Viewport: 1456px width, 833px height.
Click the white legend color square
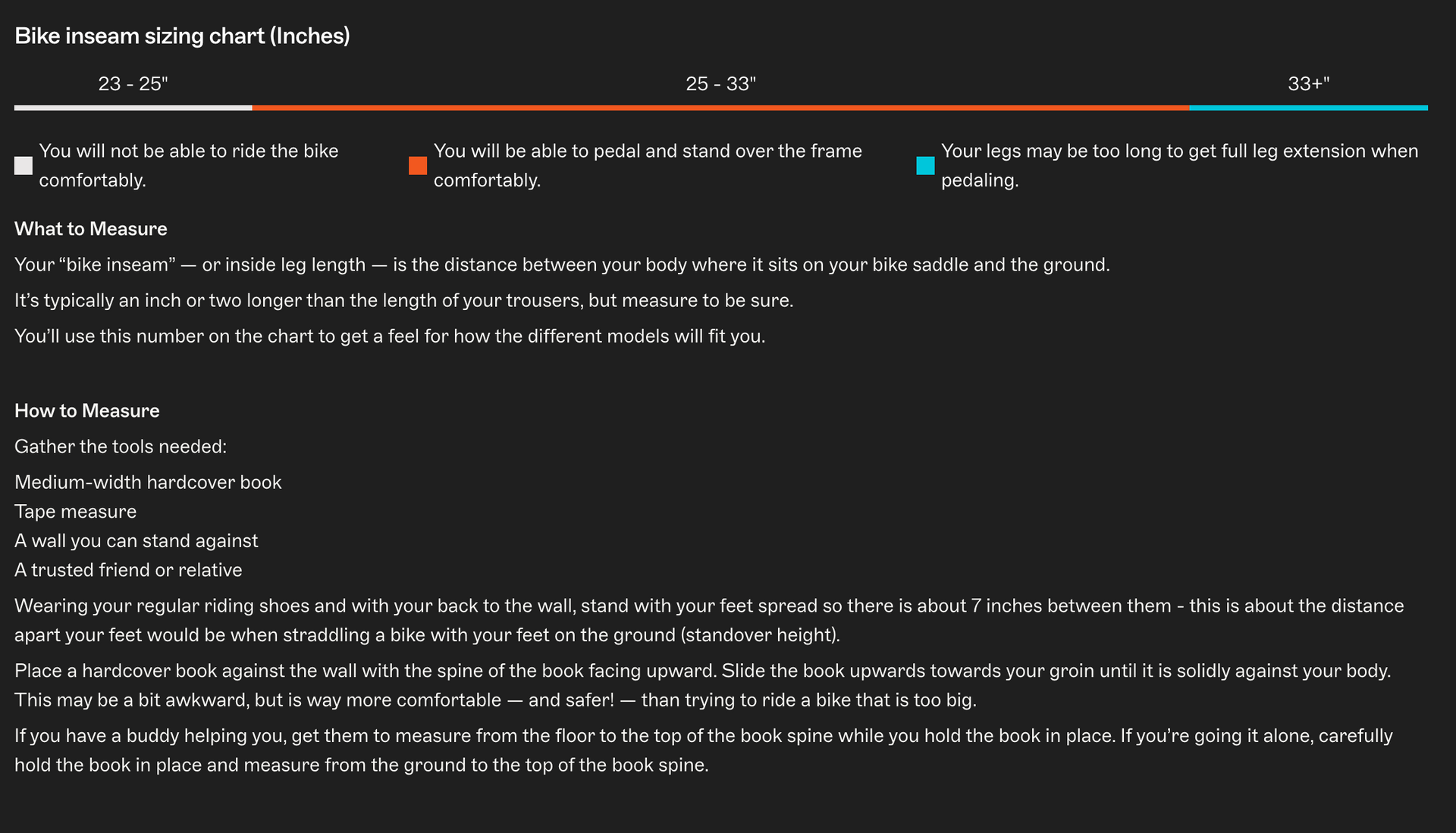pyautogui.click(x=24, y=166)
